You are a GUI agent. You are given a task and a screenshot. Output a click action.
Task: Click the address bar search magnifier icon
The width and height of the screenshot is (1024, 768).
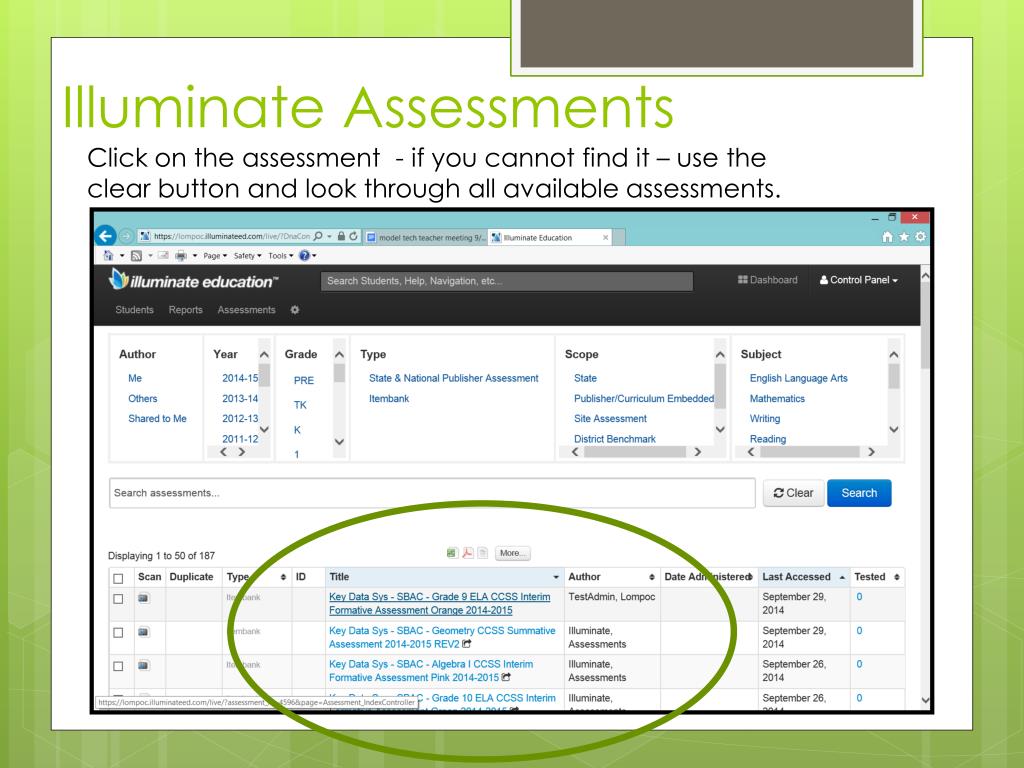[318, 236]
